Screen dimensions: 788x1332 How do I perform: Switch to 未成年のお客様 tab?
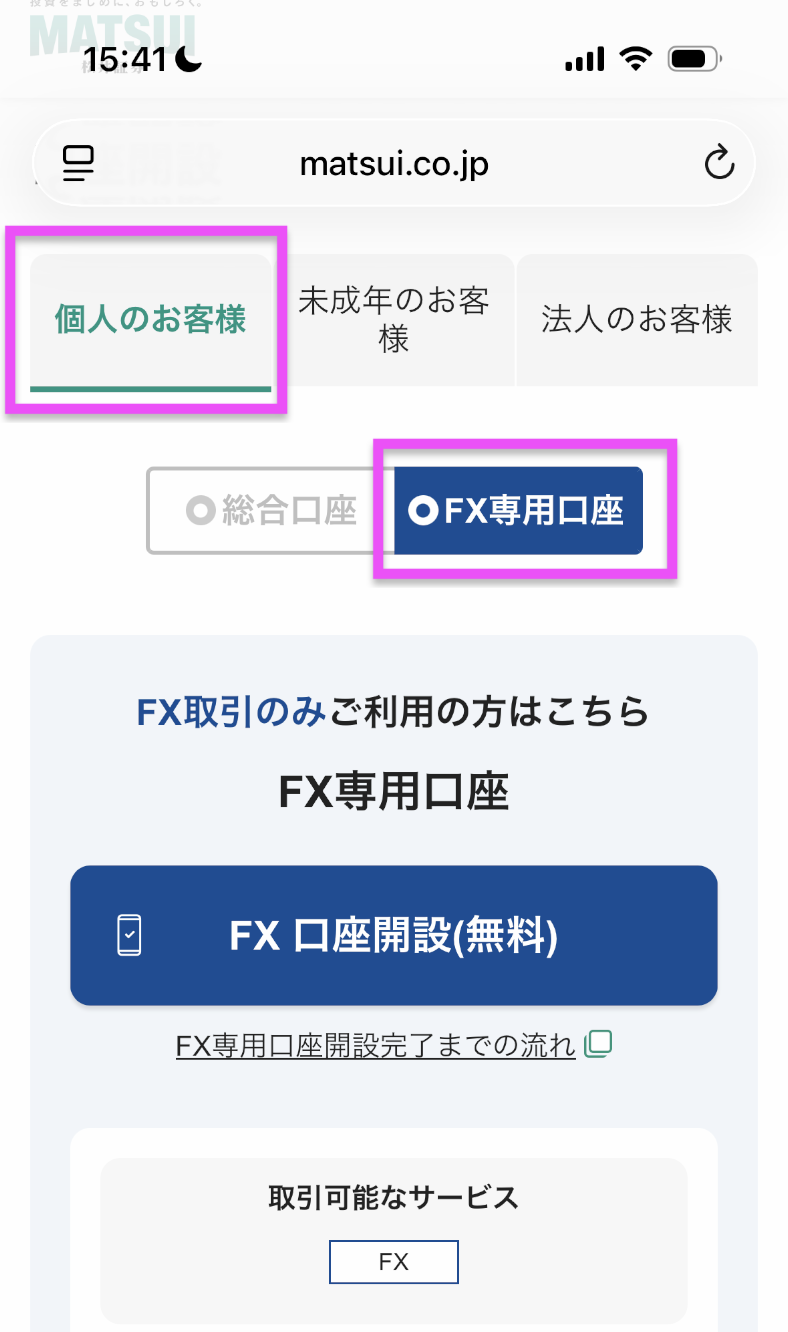pos(394,320)
